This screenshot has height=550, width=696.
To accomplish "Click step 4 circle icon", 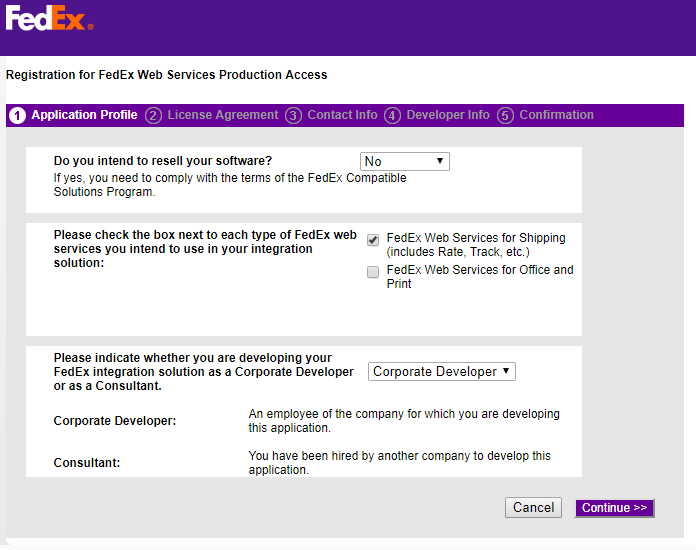I will click(392, 116).
